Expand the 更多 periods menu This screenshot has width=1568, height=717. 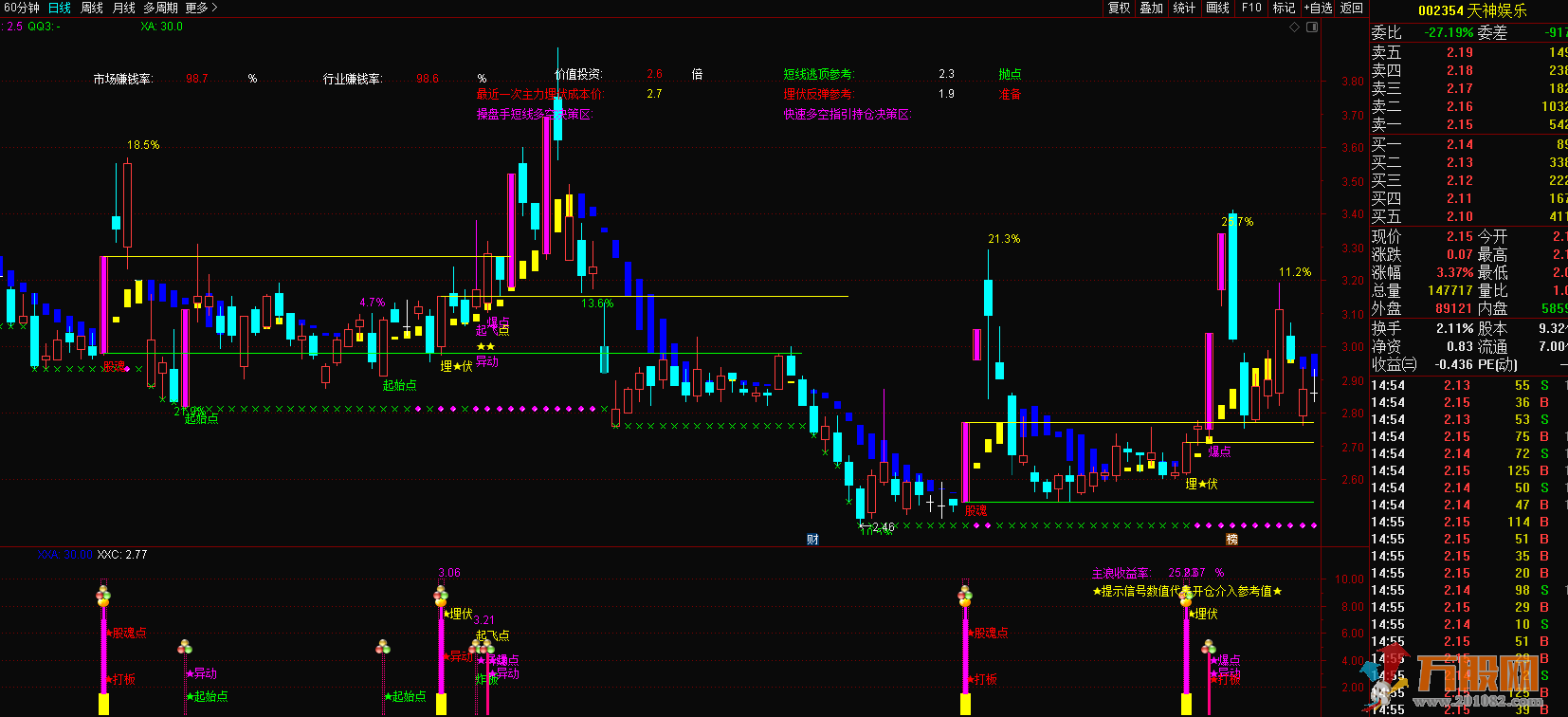[x=201, y=8]
